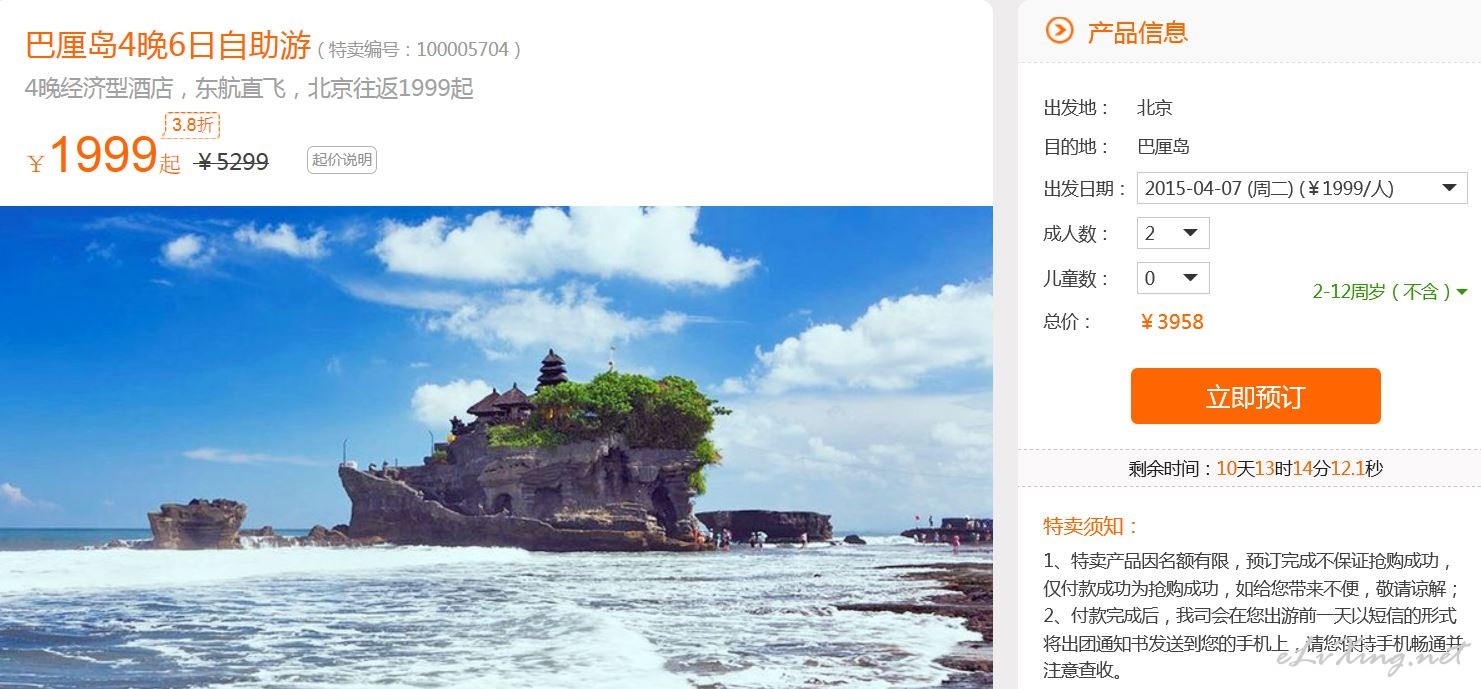Click the 3.8折 discount badge
The image size is (1481, 689).
point(192,125)
